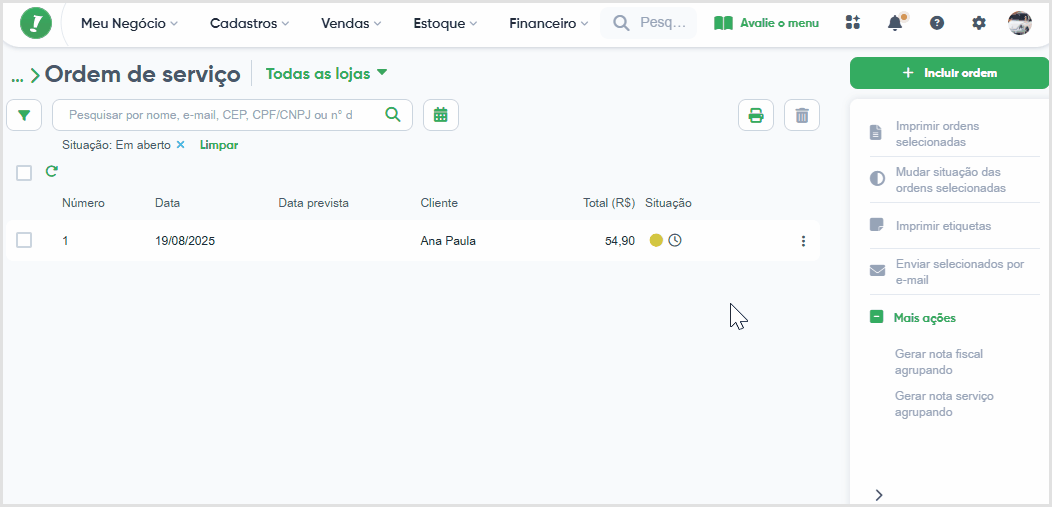Image resolution: width=1052 pixels, height=507 pixels.
Task: Click the clock icon in Ana Paula row
Action: pyautogui.click(x=675, y=240)
